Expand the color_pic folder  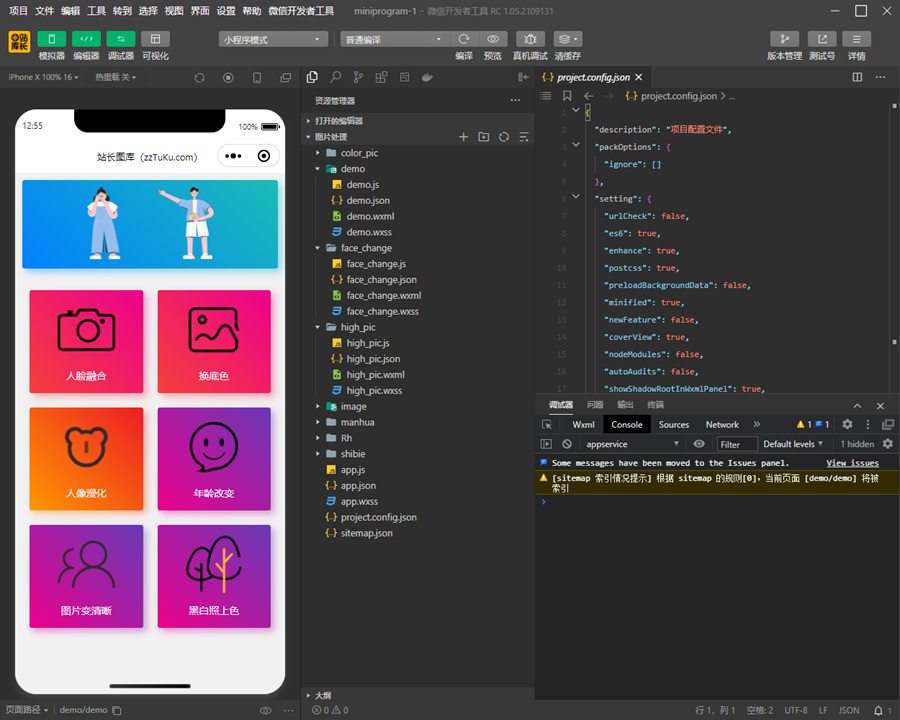[359, 153]
